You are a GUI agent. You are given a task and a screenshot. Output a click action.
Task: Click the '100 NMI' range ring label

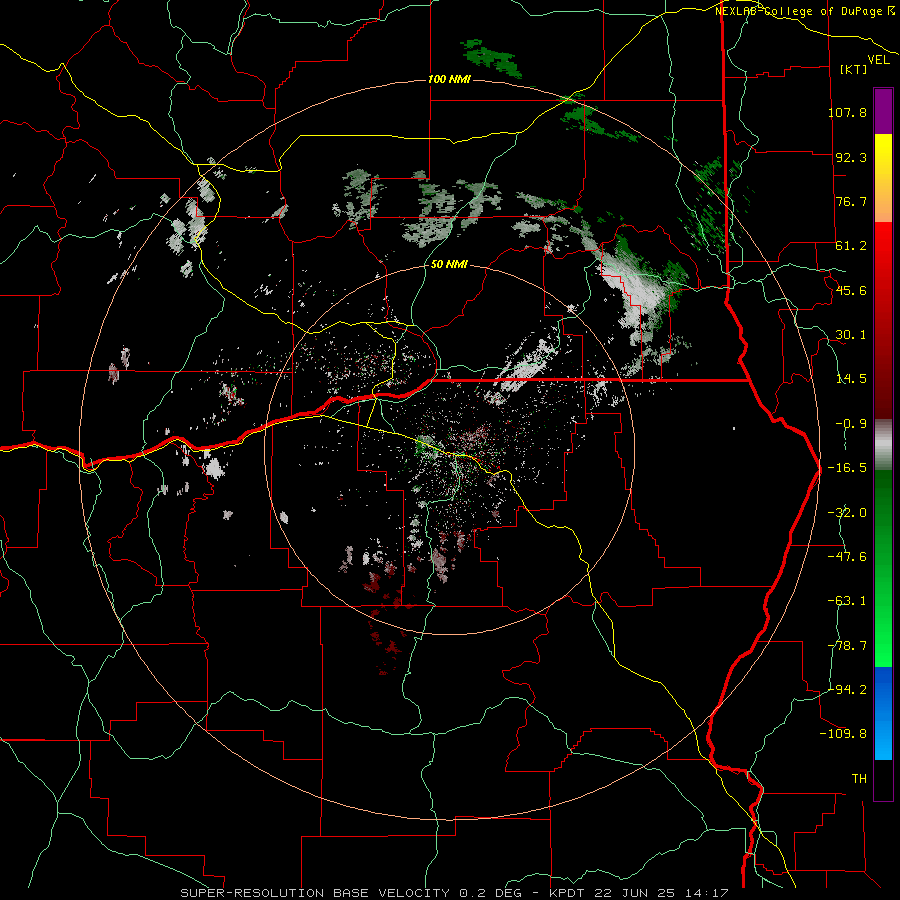(449, 79)
